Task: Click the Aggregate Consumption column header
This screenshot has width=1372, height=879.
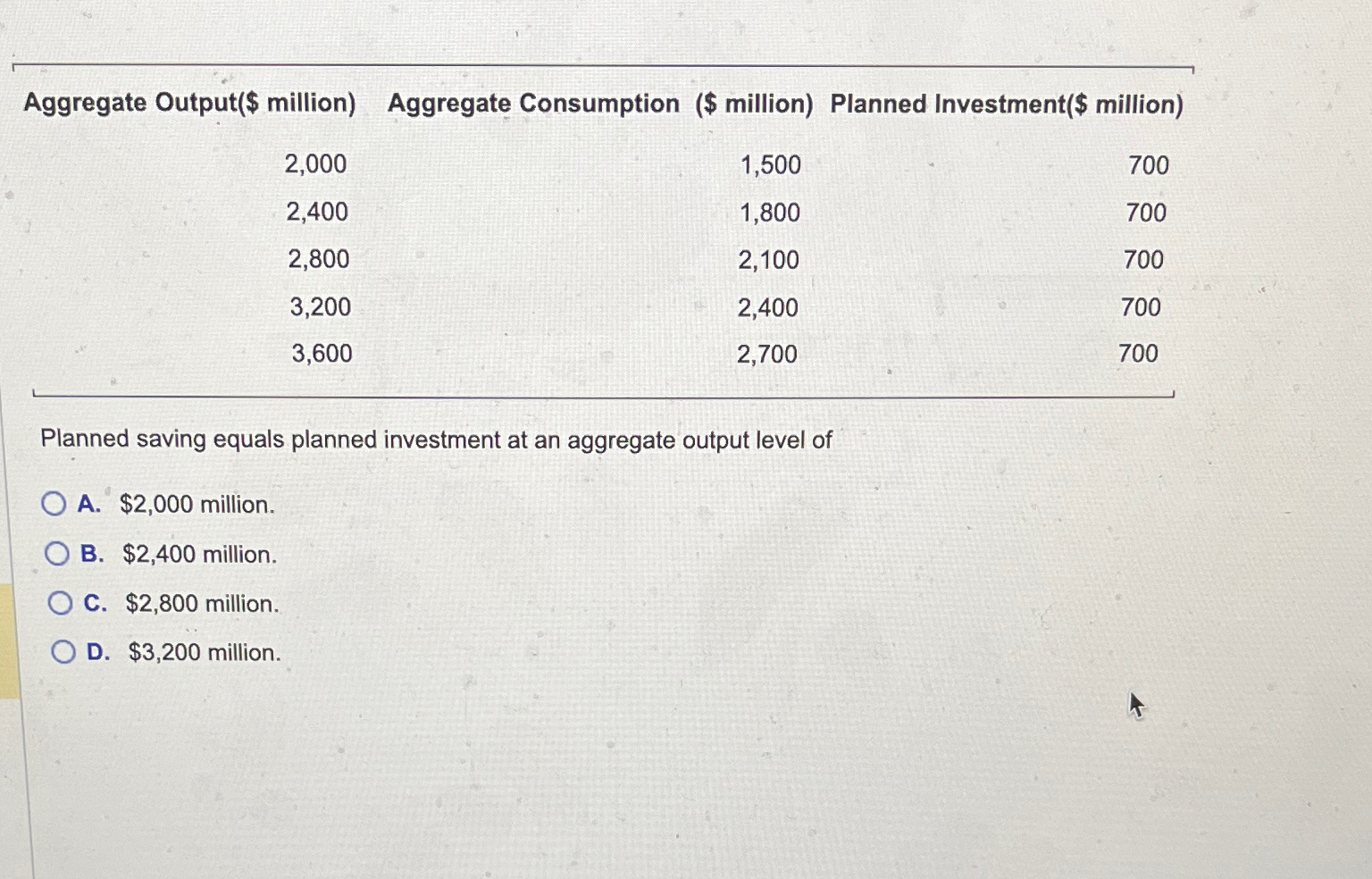Action: tap(600, 104)
